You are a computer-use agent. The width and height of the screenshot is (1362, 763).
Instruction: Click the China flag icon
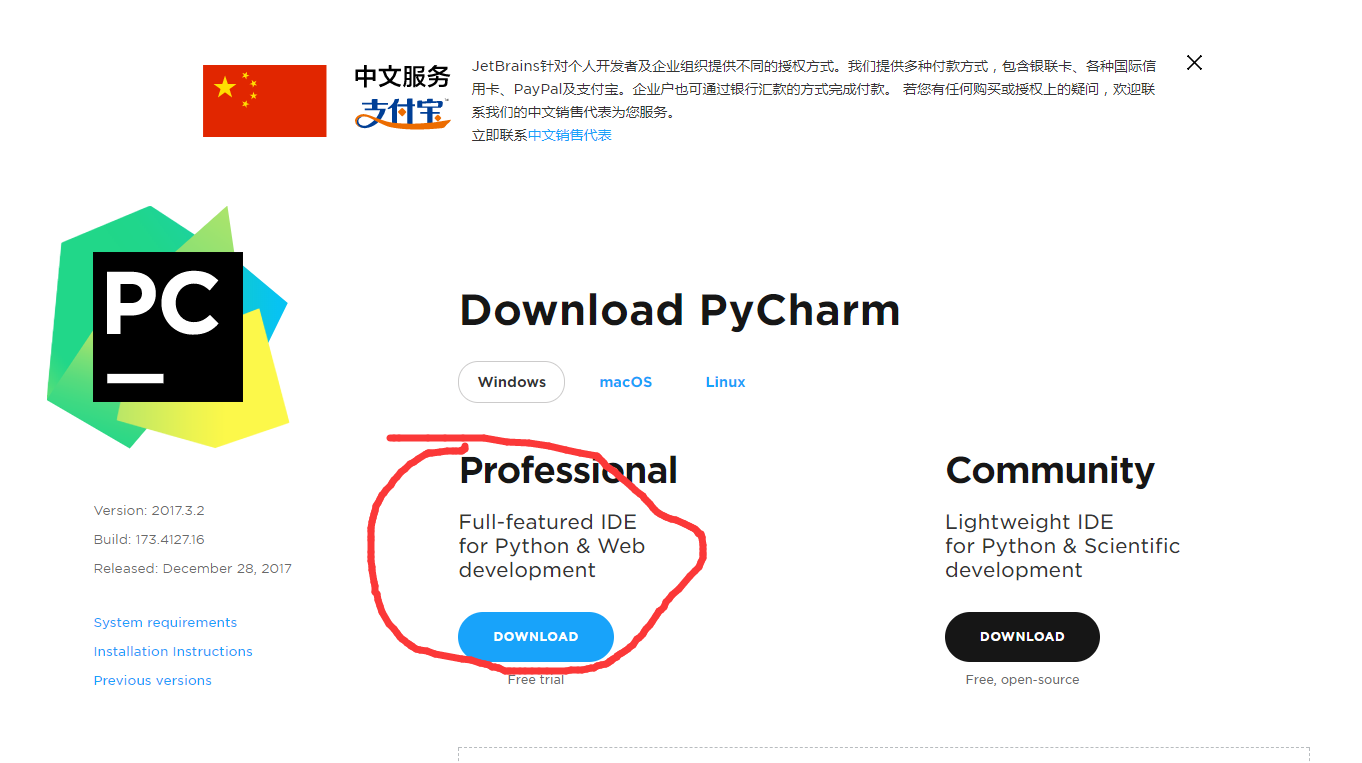tap(264, 101)
